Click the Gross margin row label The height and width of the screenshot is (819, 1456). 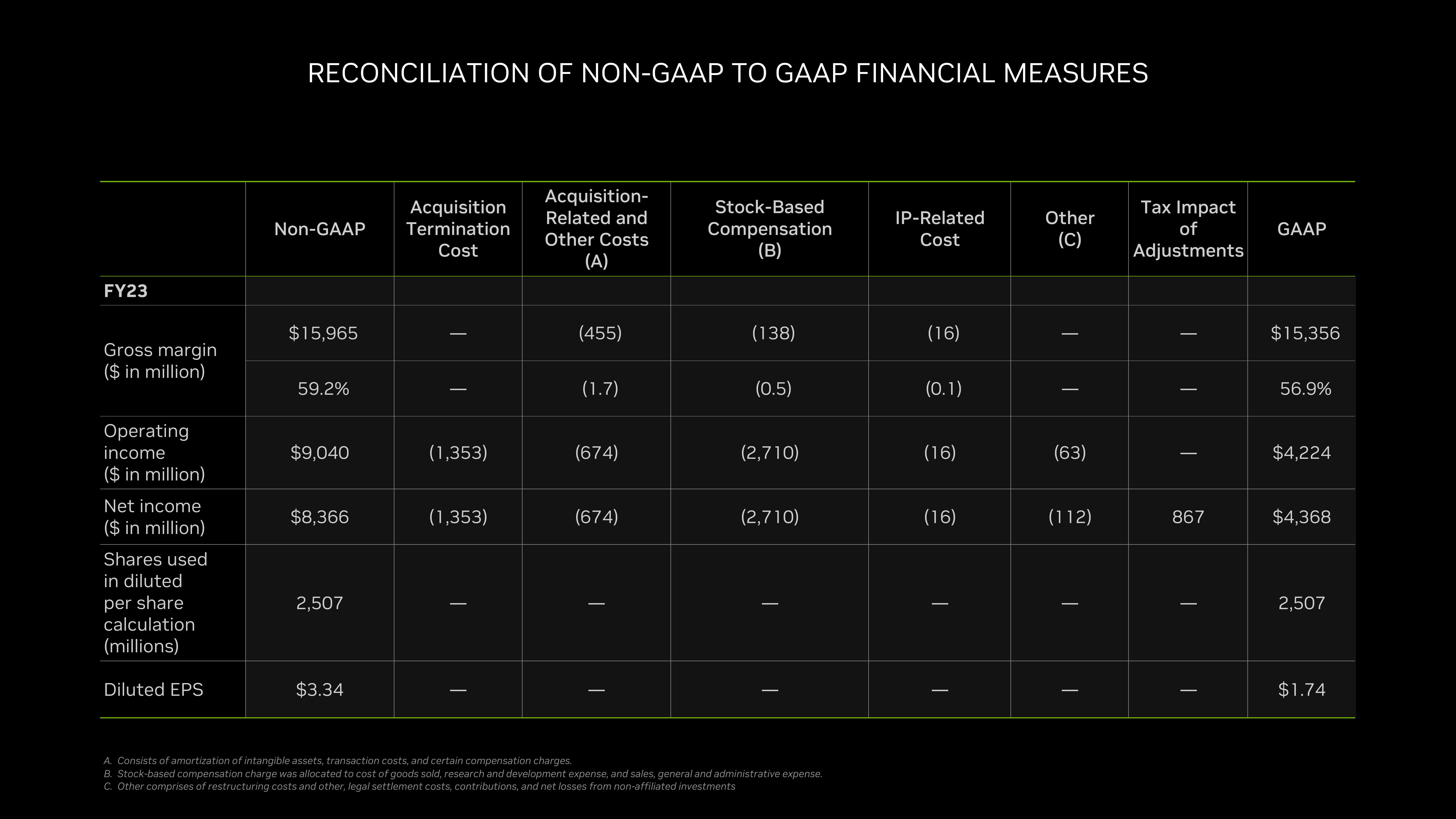point(160,360)
